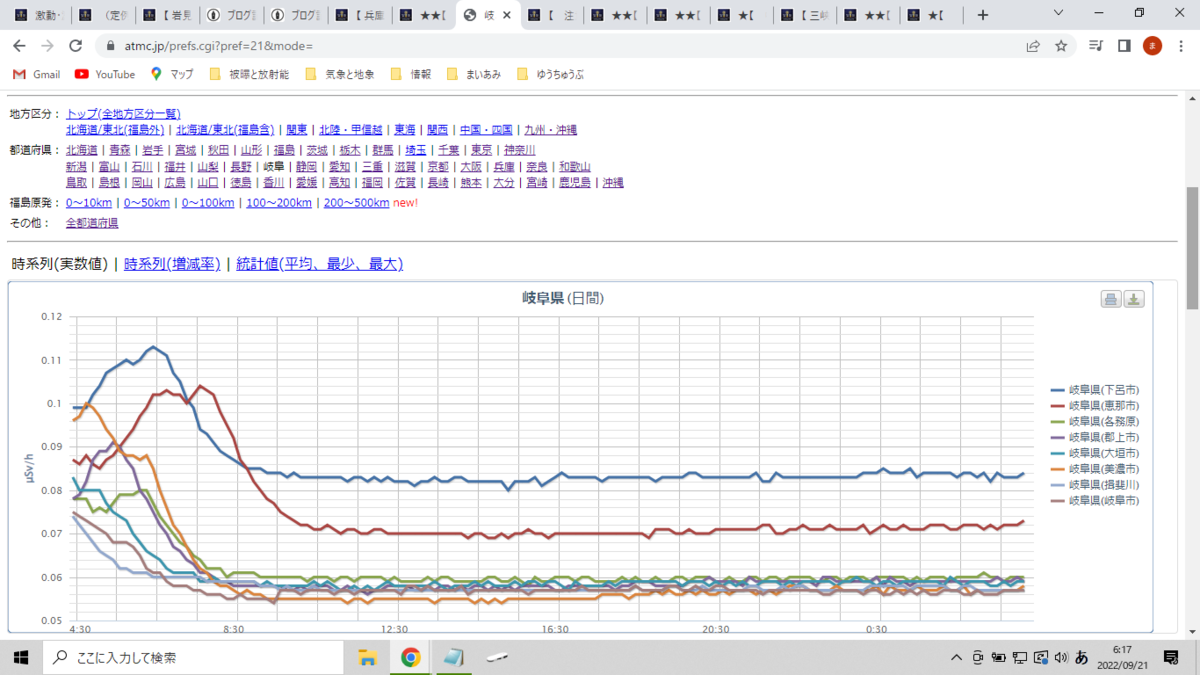Open the 0～10km Fukushima distance link
The height and width of the screenshot is (675, 1200).
[89, 202]
